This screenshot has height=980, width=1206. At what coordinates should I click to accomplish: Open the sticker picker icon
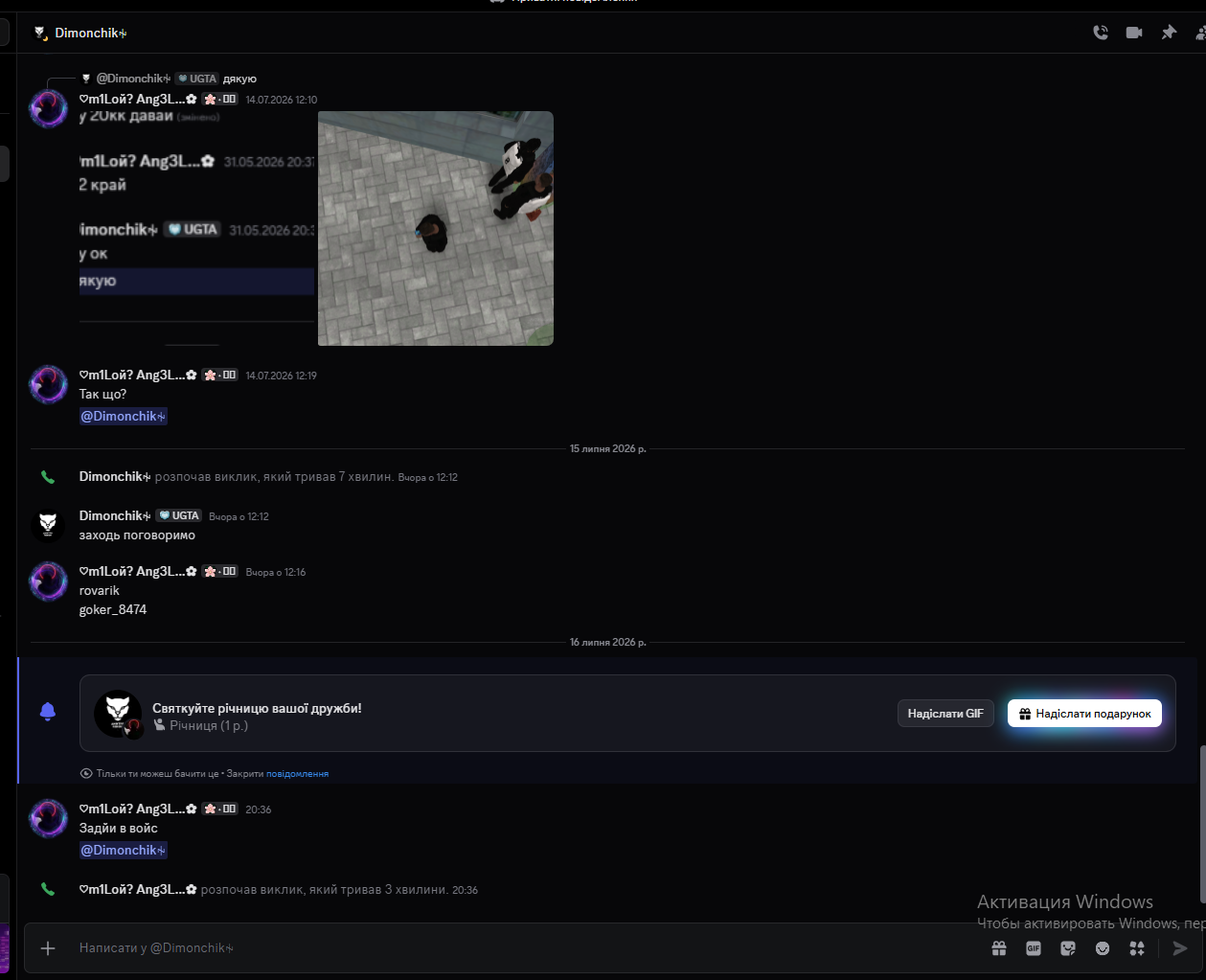[1068, 948]
